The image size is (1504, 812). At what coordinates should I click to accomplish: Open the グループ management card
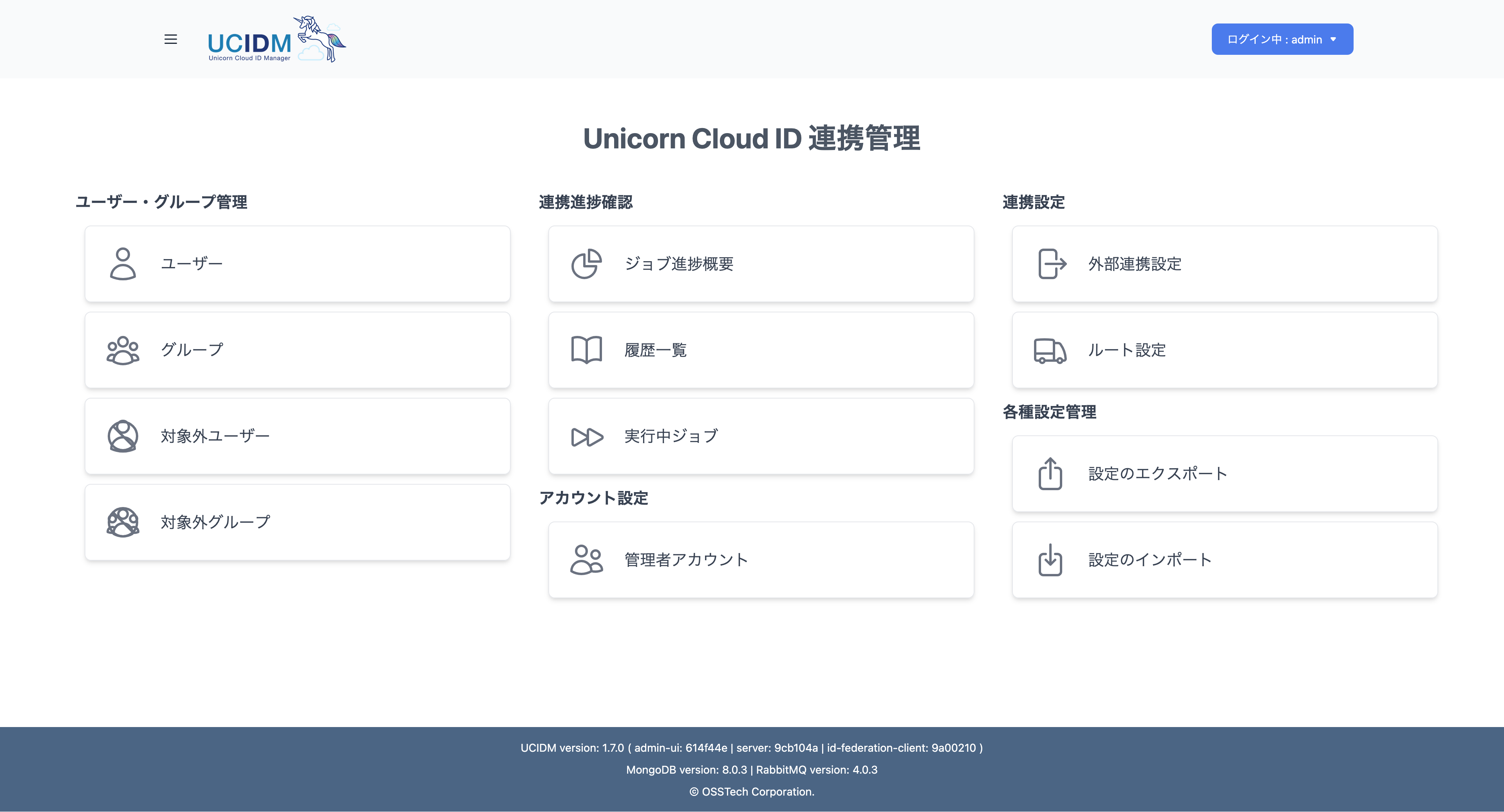(298, 350)
